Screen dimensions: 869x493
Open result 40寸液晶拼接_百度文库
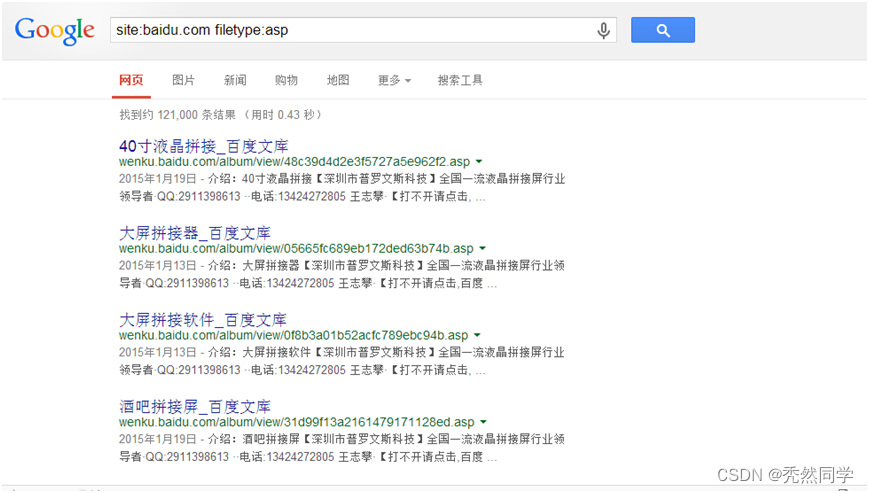point(203,146)
